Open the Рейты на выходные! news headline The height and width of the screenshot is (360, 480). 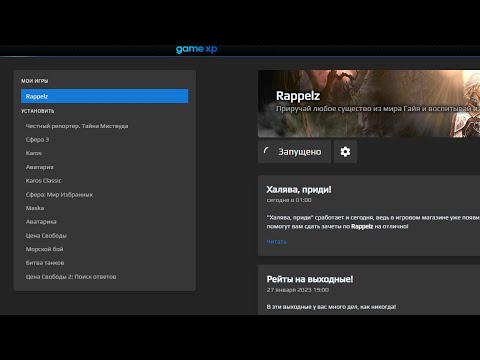[310, 279]
